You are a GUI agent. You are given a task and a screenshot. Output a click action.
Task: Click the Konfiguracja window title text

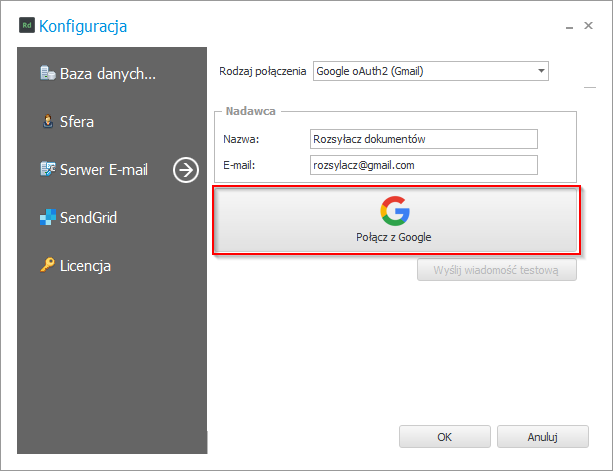(83, 27)
